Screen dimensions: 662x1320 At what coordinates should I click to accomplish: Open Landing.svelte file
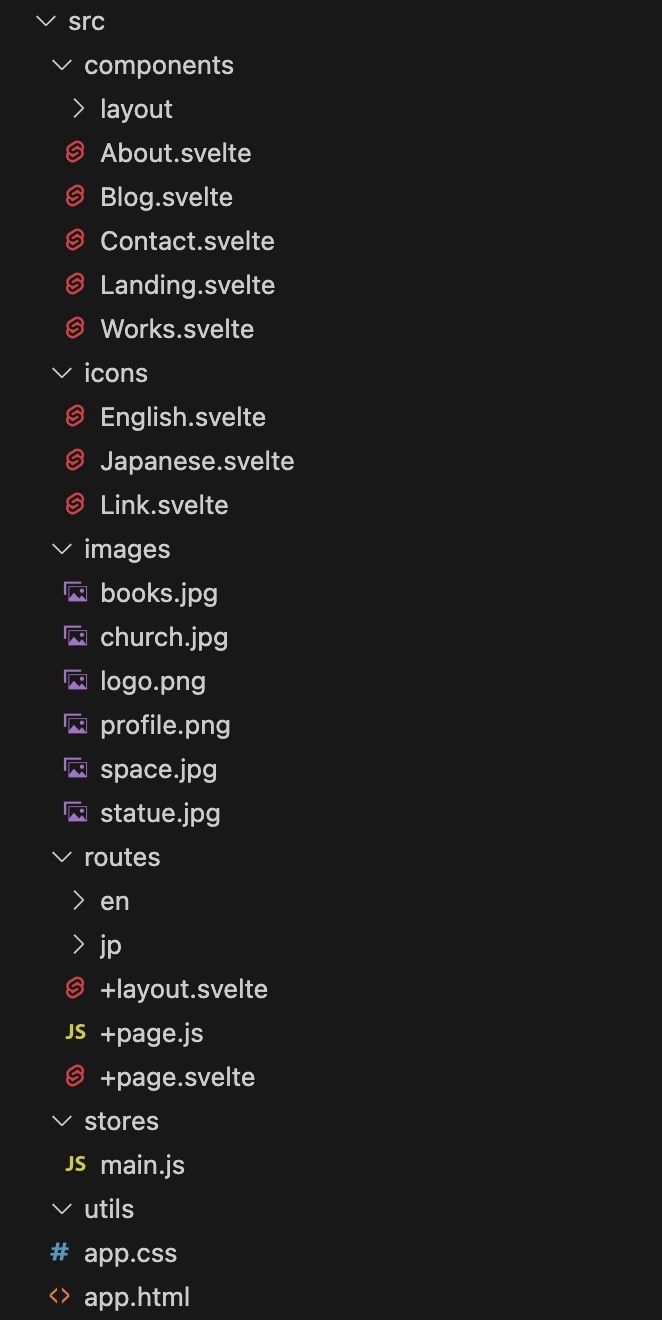point(187,285)
